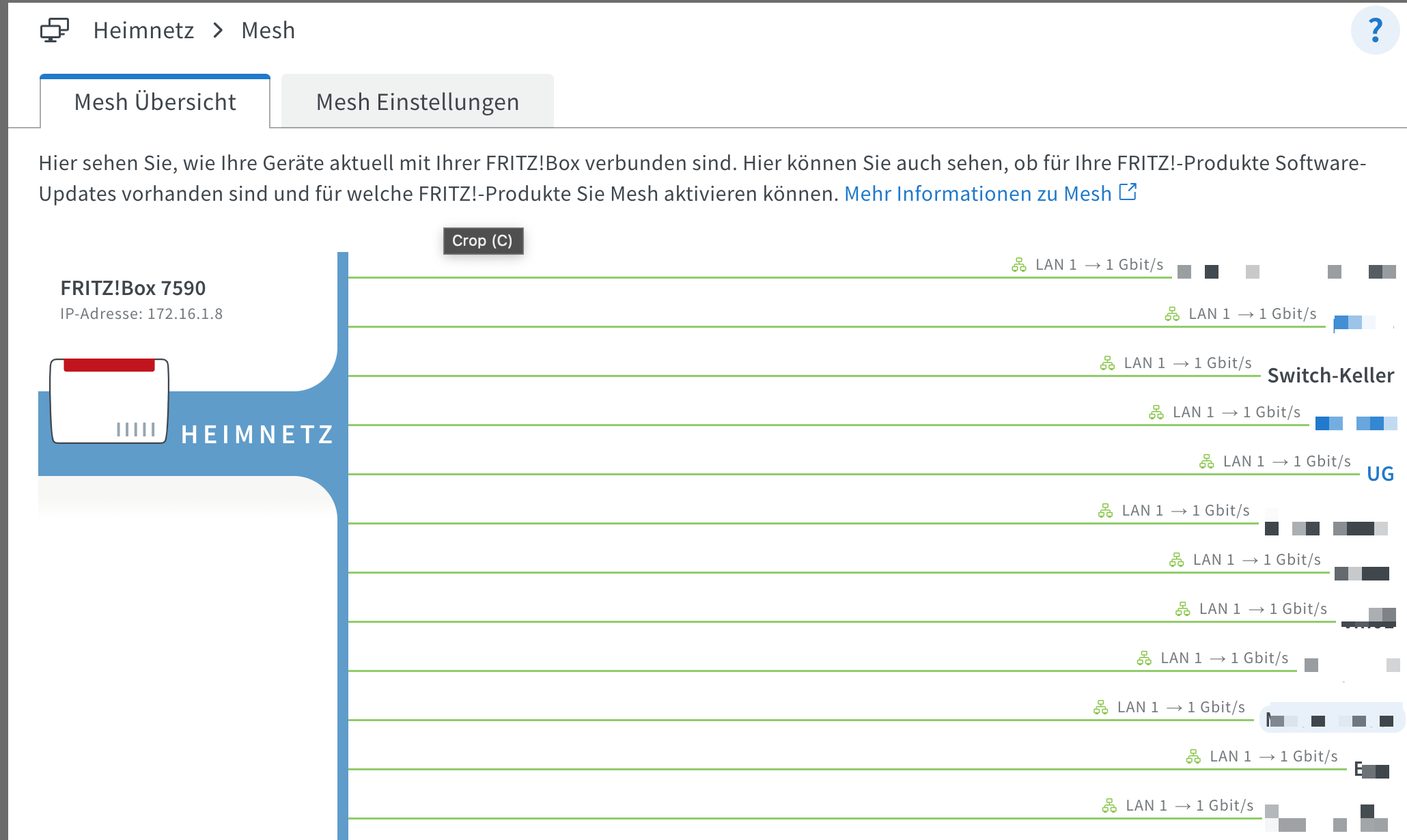Click the Crop (C) tooltip box
The height and width of the screenshot is (840, 1407).
(x=483, y=241)
